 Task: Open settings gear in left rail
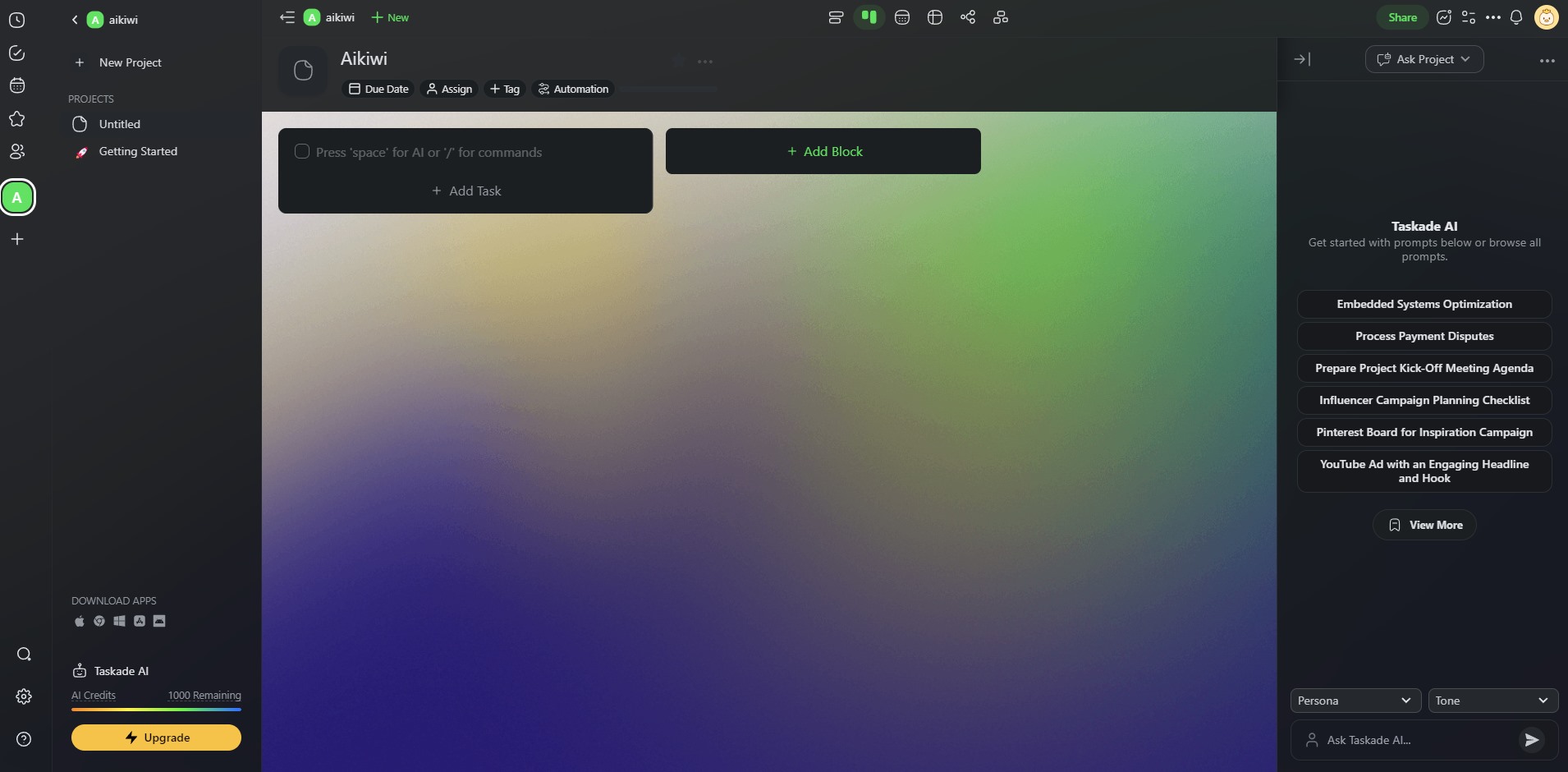click(x=24, y=696)
